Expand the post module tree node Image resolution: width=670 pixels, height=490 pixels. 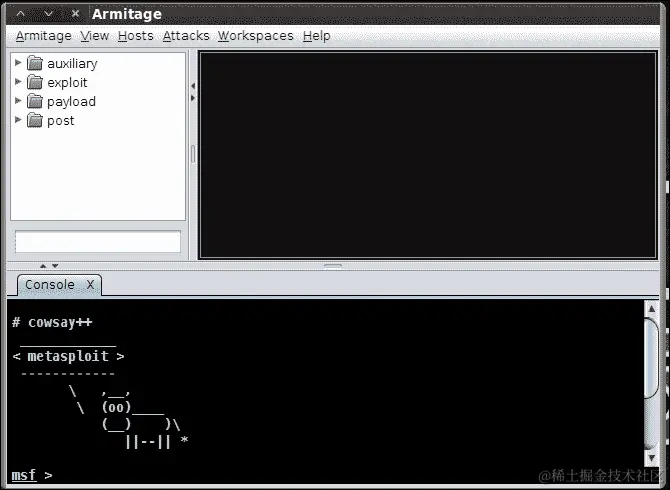coord(18,120)
